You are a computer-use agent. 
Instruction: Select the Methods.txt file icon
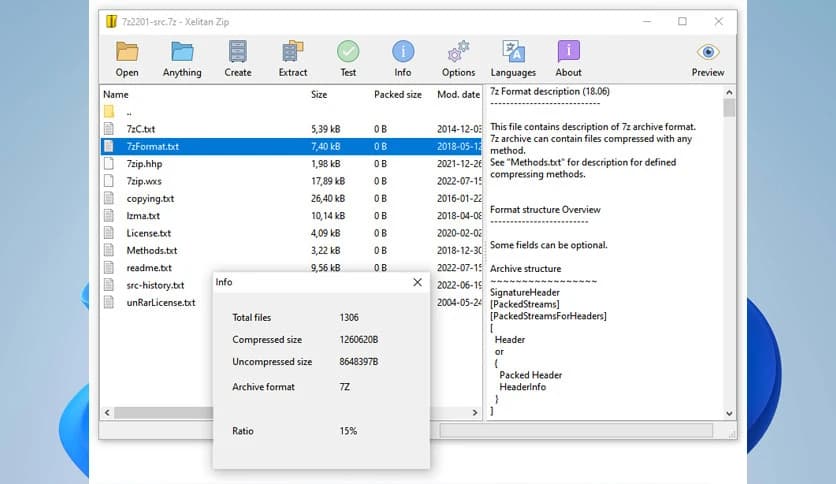tap(109, 250)
